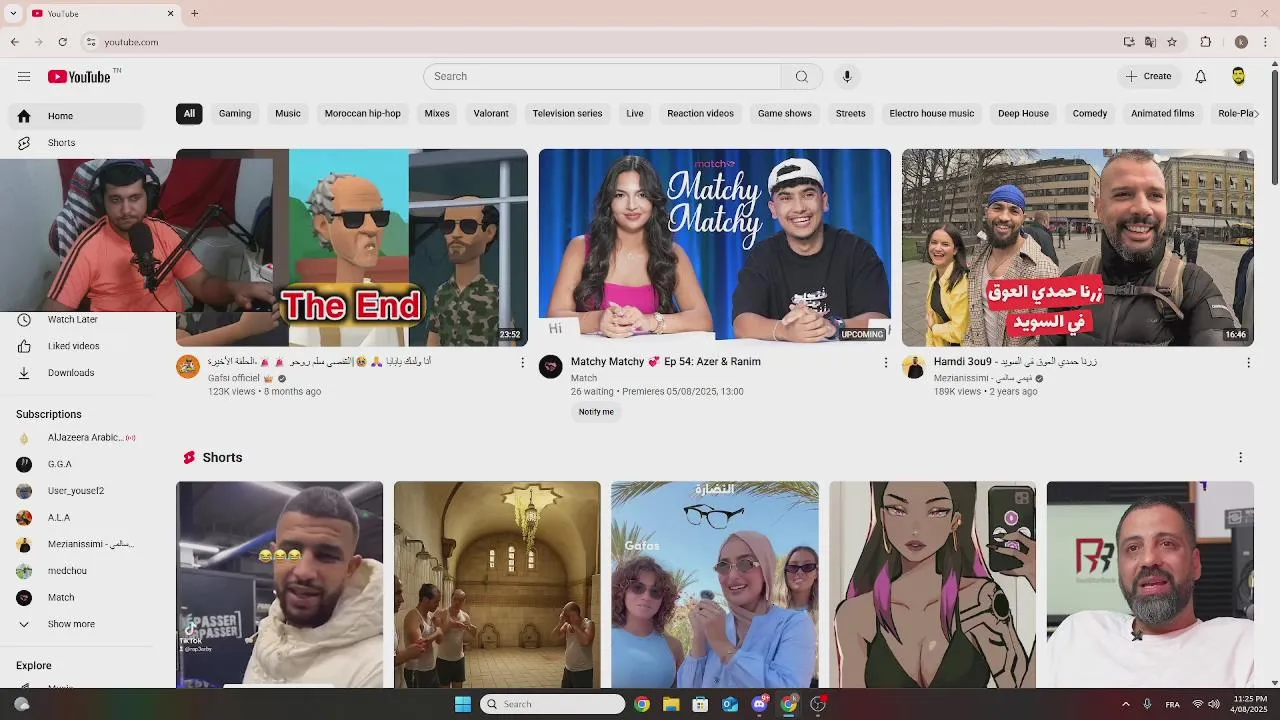This screenshot has height=720, width=1280.
Task: Open File Explorer from the taskbar
Action: coord(671,704)
